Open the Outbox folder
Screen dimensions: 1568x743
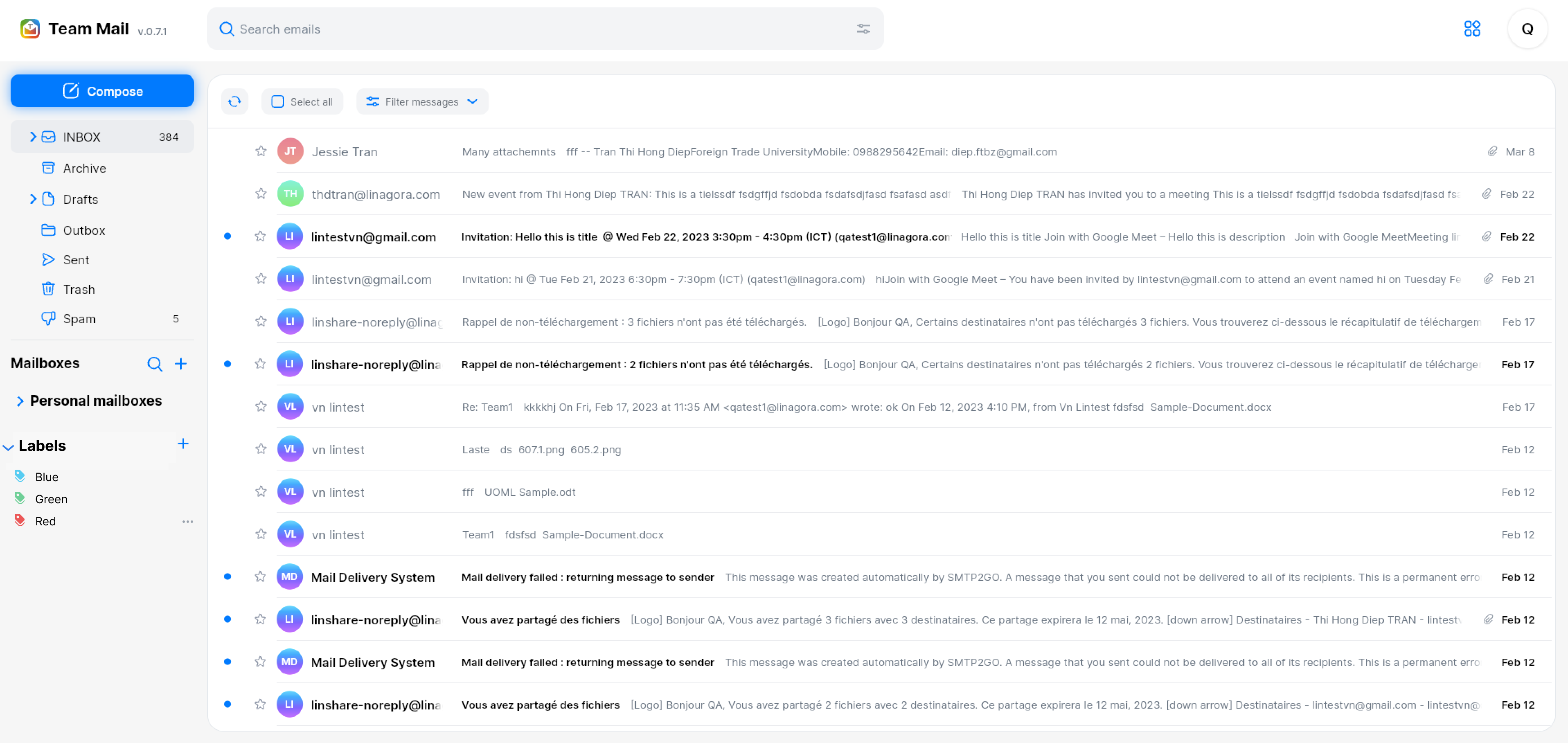(x=102, y=230)
